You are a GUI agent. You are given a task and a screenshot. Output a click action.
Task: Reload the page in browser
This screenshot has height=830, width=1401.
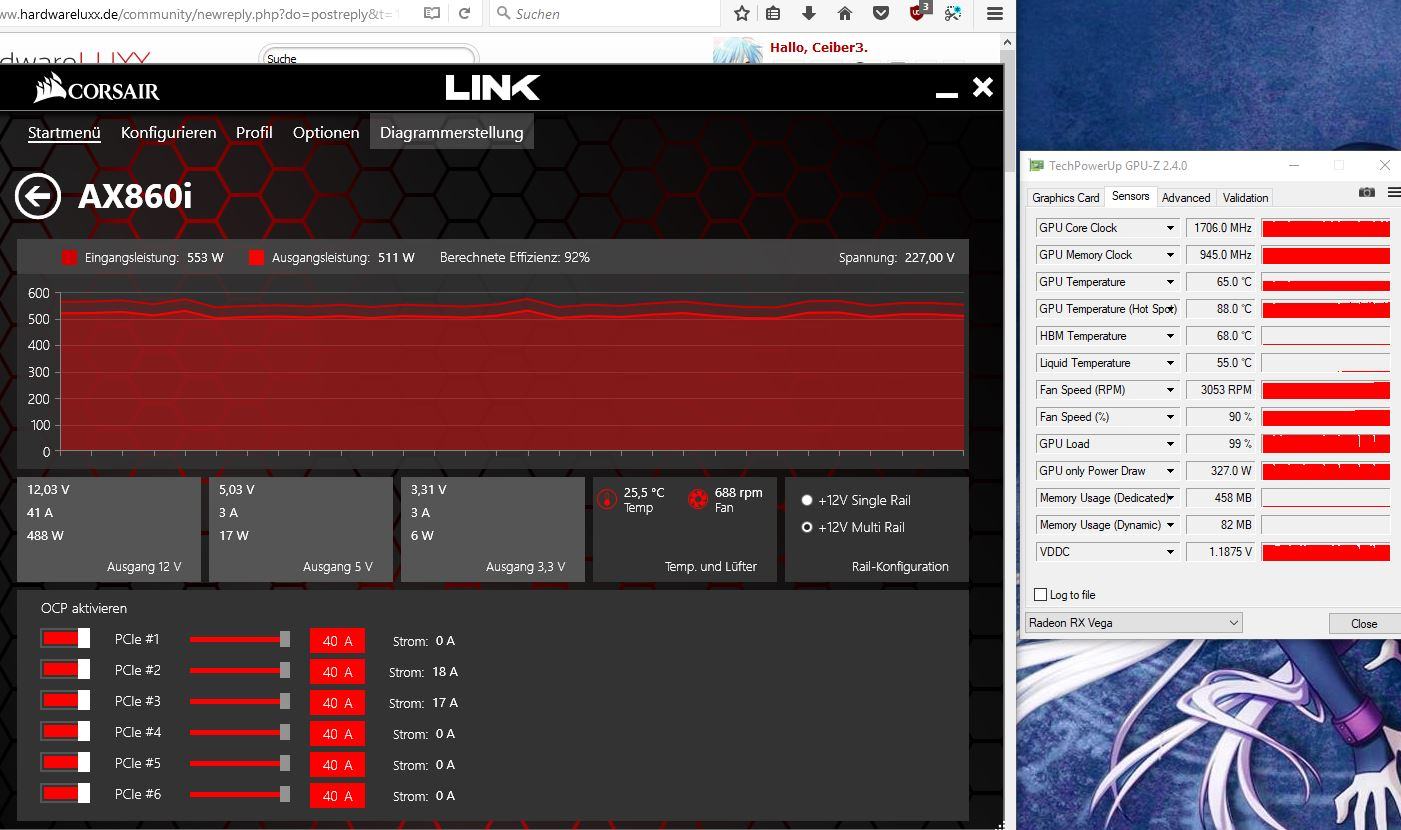coord(464,13)
